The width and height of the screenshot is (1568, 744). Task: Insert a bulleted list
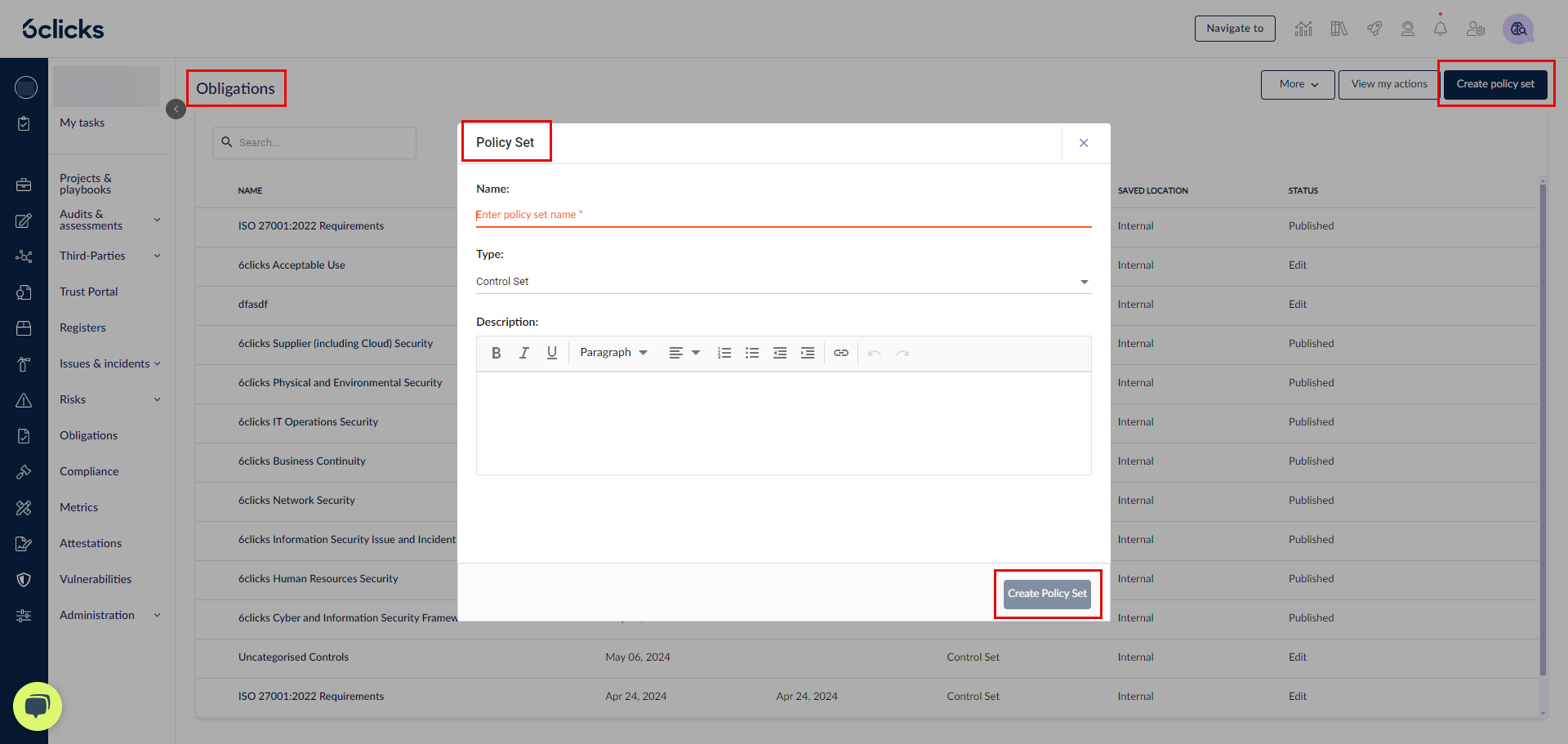752,353
